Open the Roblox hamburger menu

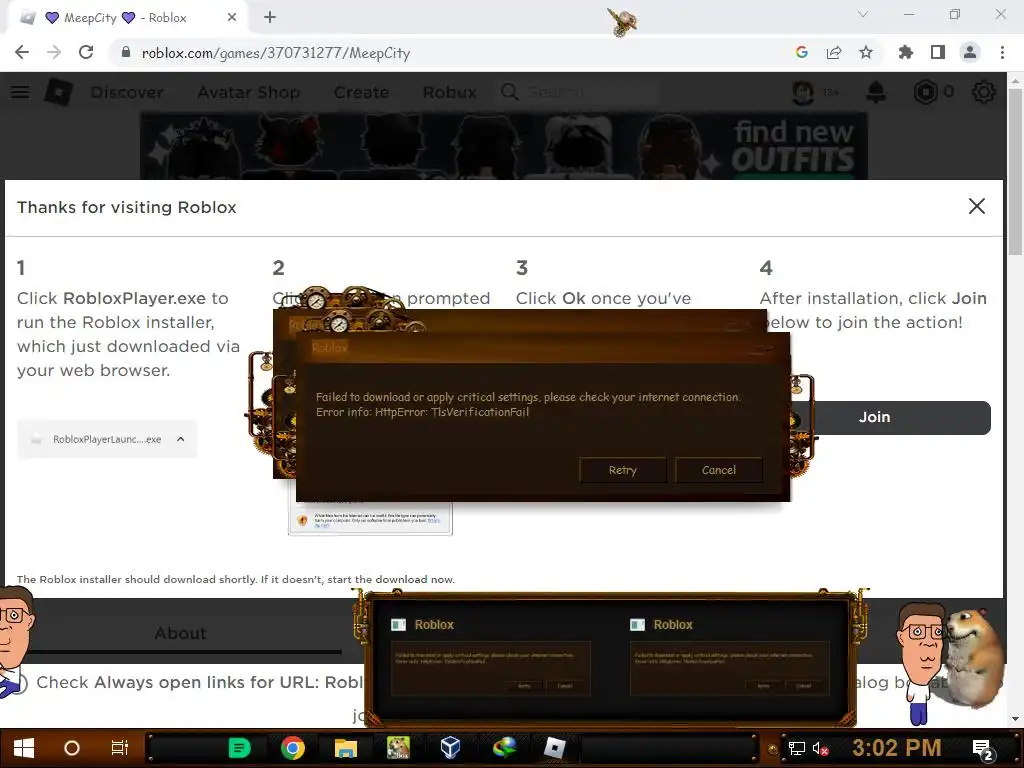coord(20,92)
